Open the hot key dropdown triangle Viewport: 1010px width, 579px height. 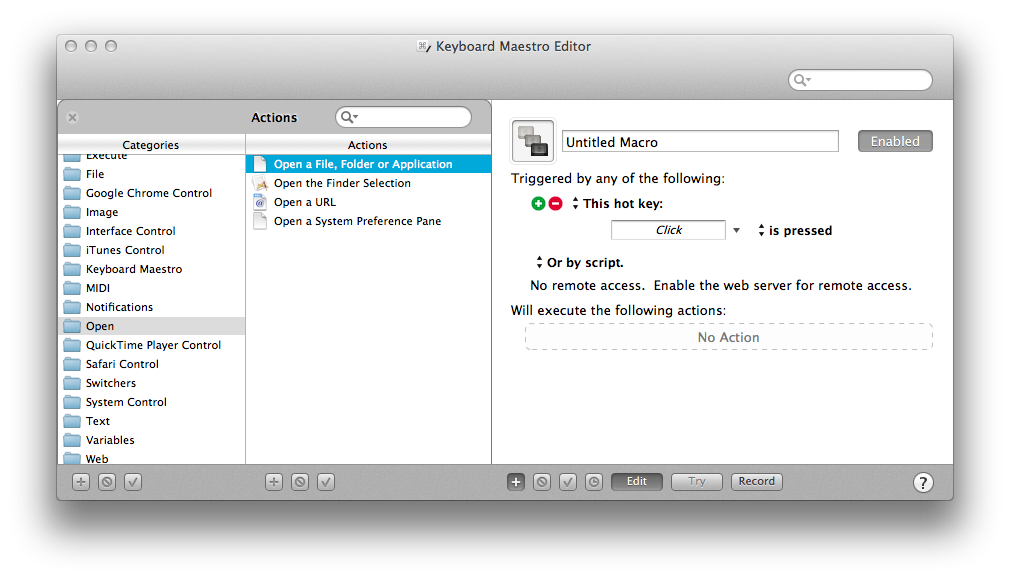pos(736,231)
